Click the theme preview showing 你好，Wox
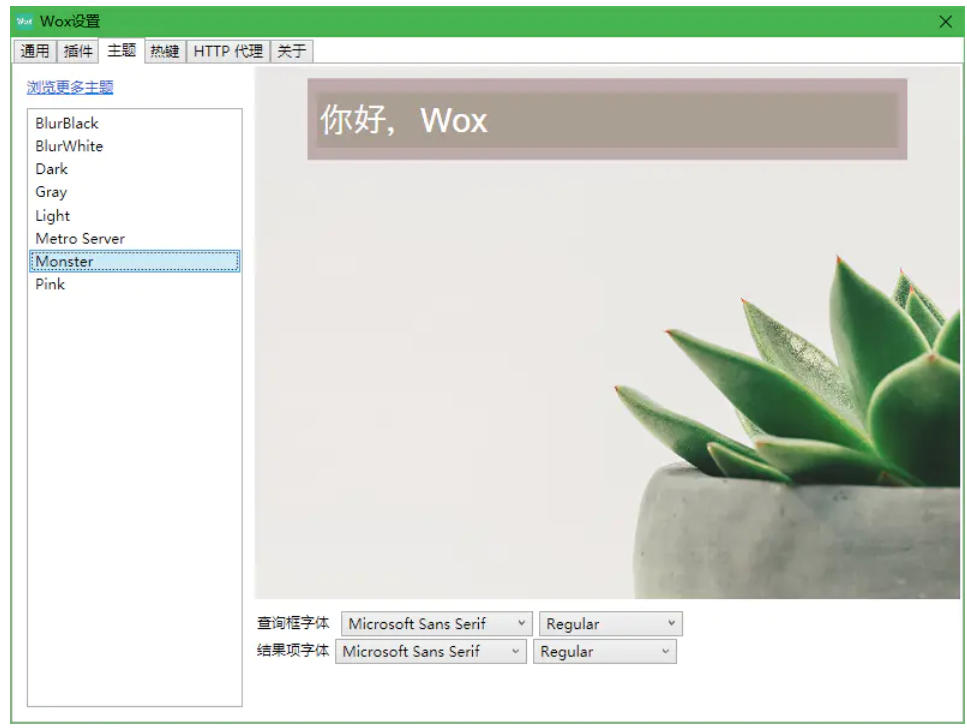The width and height of the screenshot is (967, 728). click(608, 121)
